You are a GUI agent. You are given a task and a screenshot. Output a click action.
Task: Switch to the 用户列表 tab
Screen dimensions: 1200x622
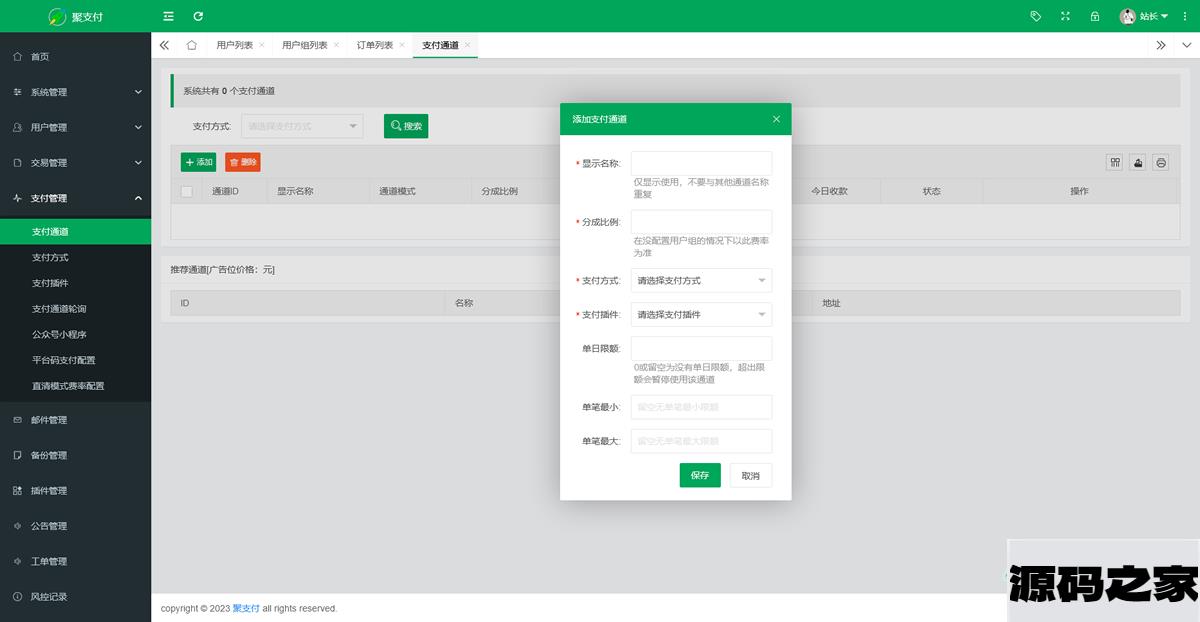click(x=235, y=45)
